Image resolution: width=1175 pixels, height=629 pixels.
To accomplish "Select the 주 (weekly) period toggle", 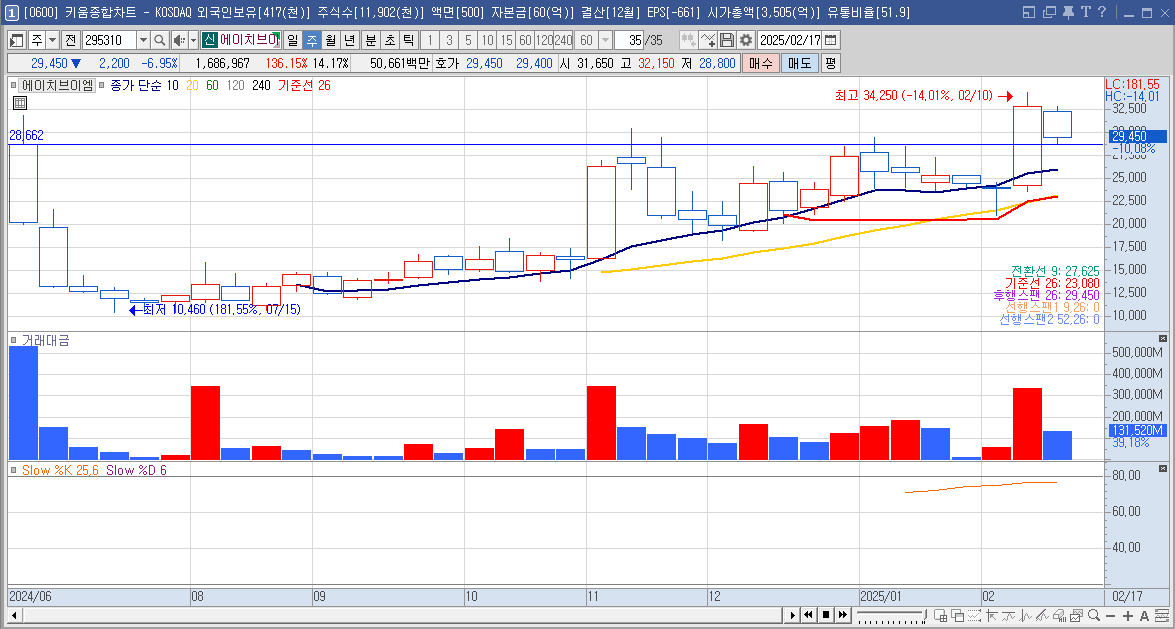I will [312, 40].
